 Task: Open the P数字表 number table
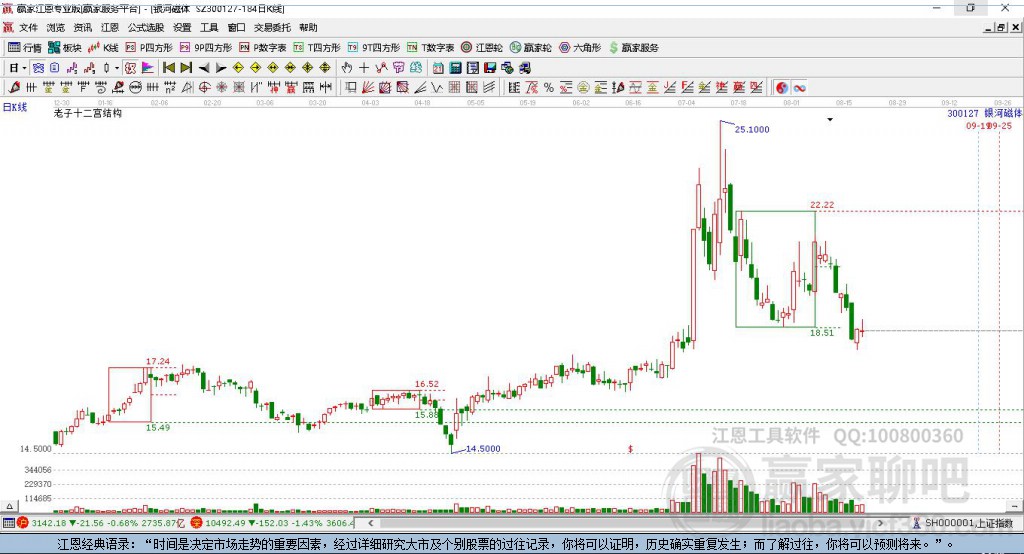(263, 48)
